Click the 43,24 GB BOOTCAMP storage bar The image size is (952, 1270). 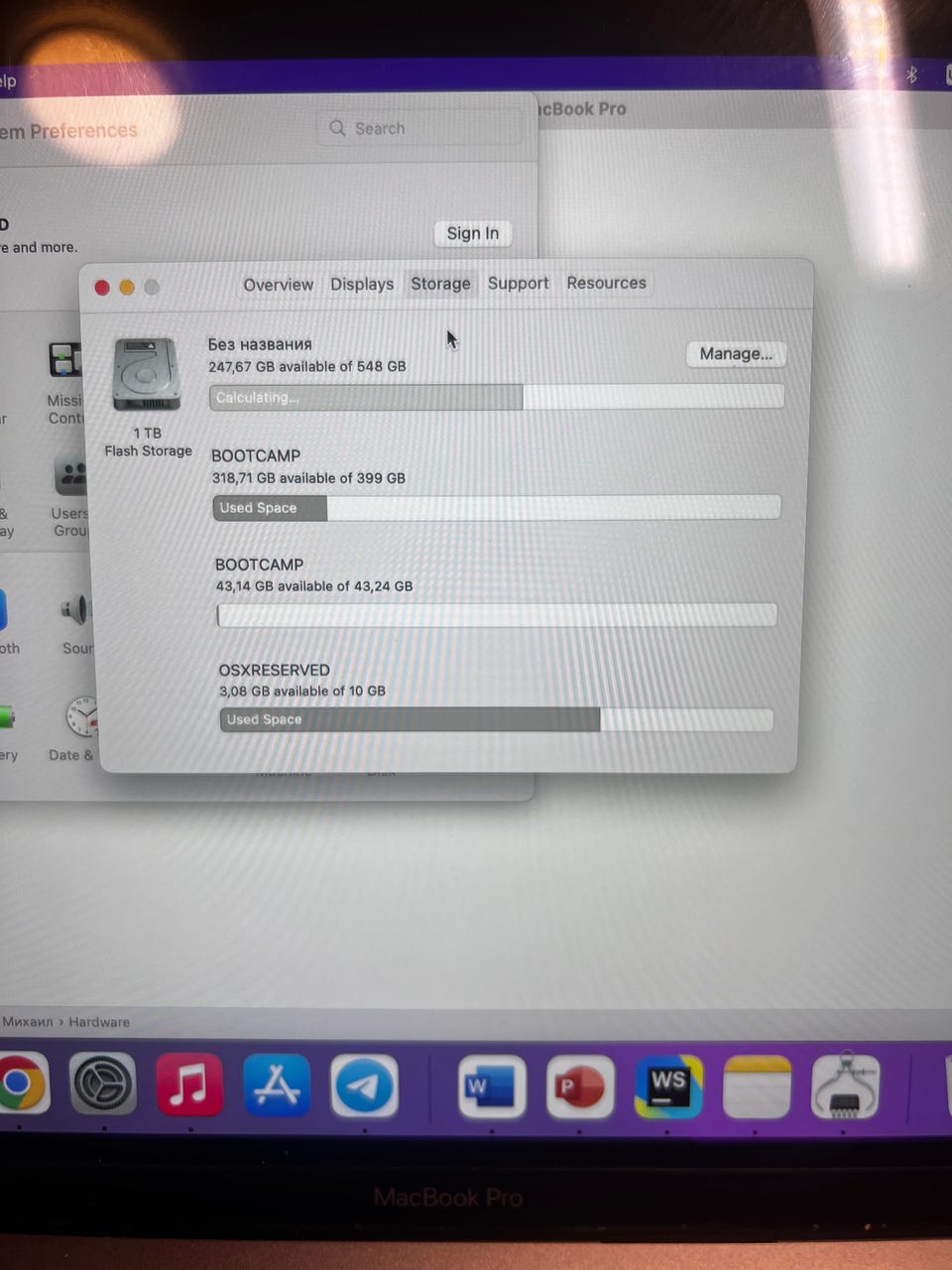click(497, 615)
